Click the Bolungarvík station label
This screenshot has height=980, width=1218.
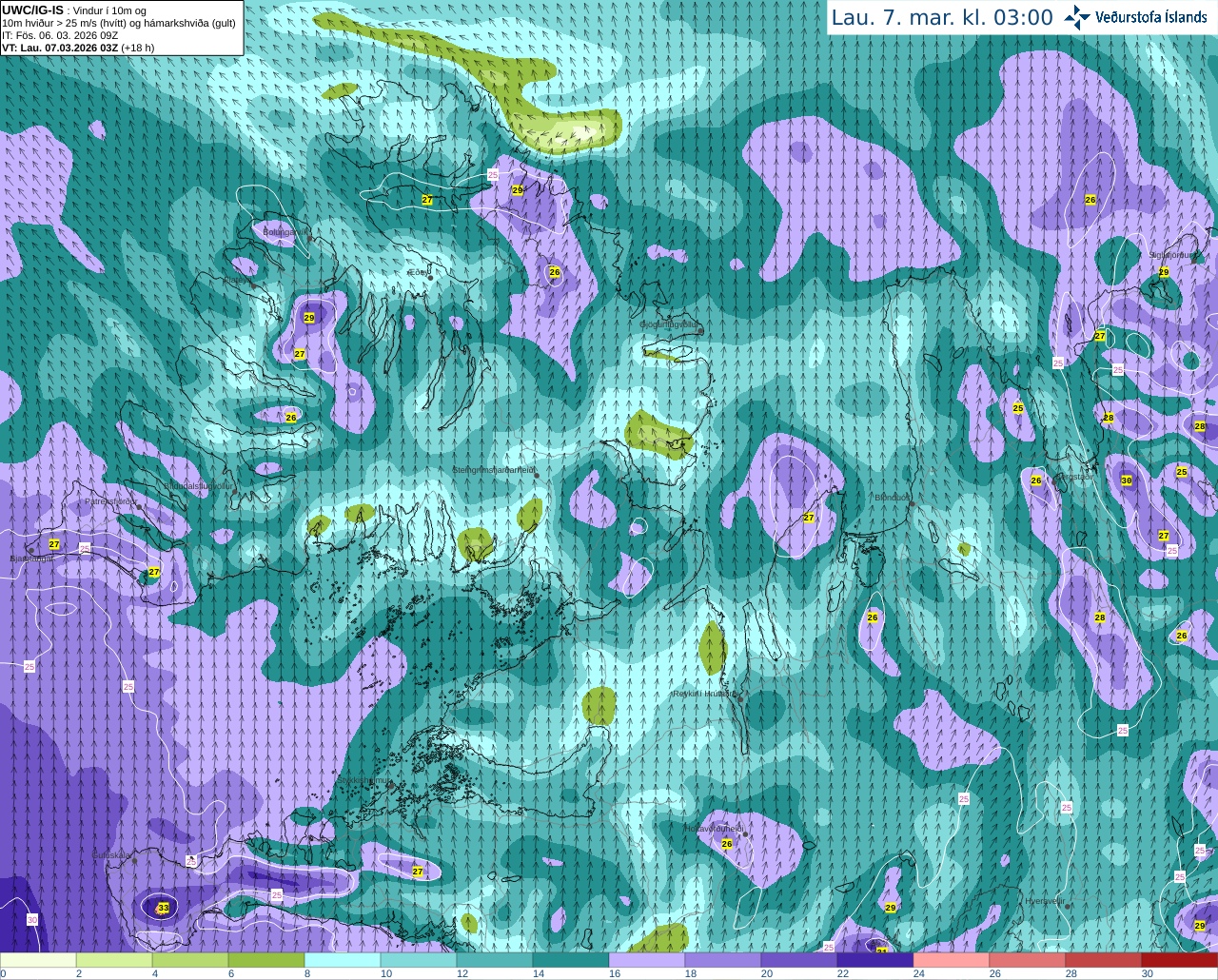pyautogui.click(x=285, y=231)
